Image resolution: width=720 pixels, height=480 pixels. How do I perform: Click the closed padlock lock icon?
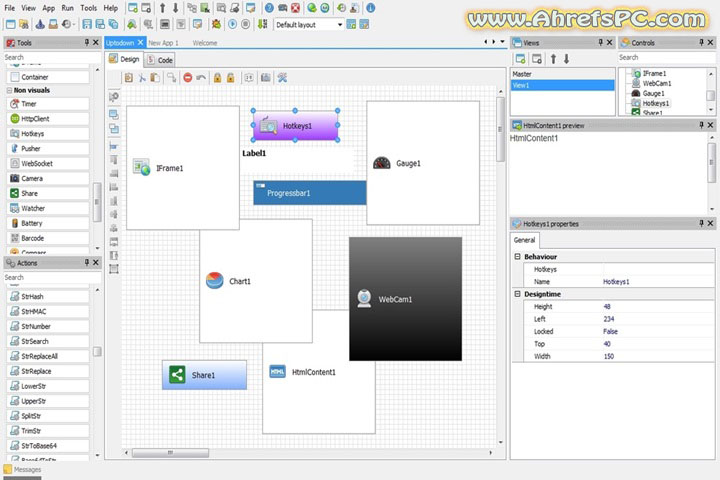coord(217,78)
